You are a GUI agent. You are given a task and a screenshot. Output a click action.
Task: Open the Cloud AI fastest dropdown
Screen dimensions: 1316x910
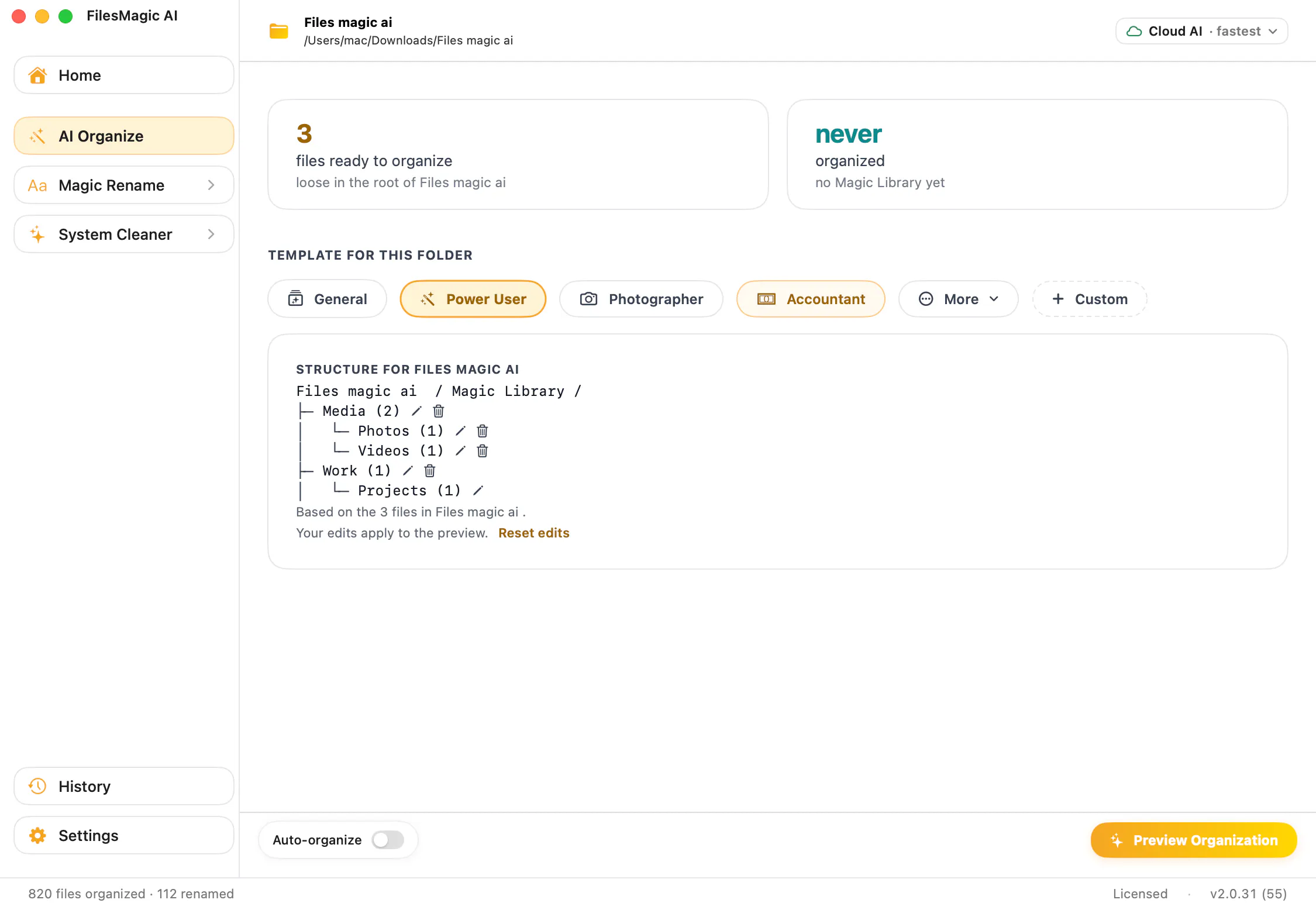[1202, 31]
